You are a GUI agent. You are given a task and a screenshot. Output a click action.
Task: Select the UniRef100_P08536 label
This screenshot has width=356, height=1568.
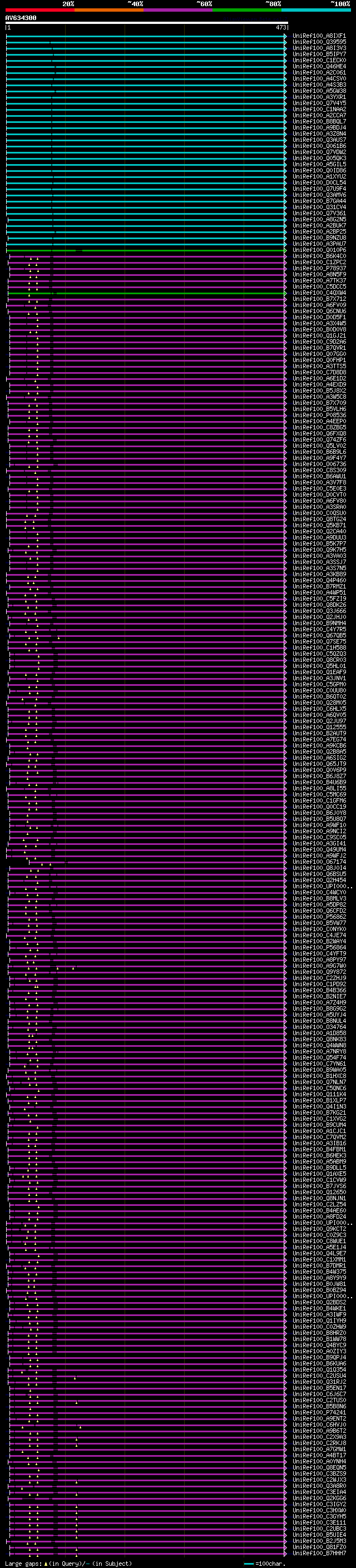pyautogui.click(x=319, y=415)
